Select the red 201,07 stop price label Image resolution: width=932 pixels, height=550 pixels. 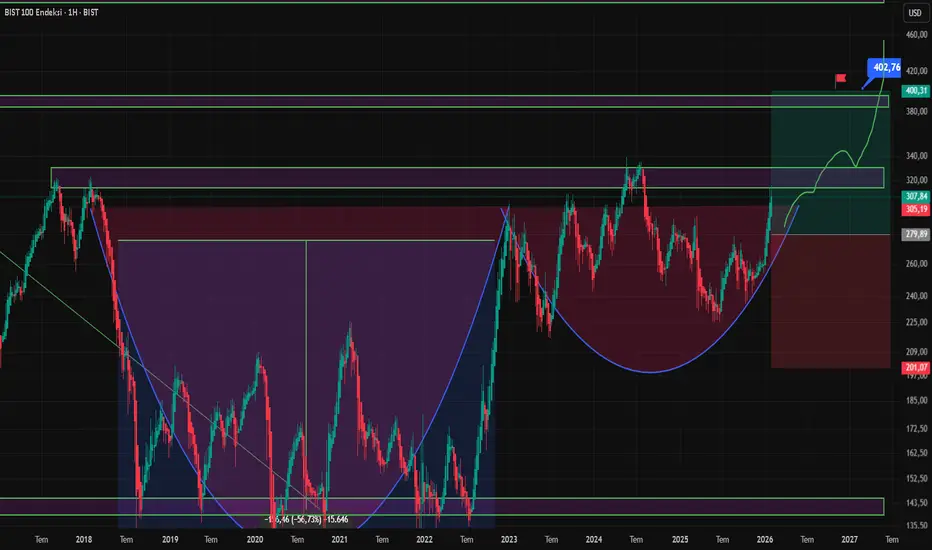[x=915, y=368]
